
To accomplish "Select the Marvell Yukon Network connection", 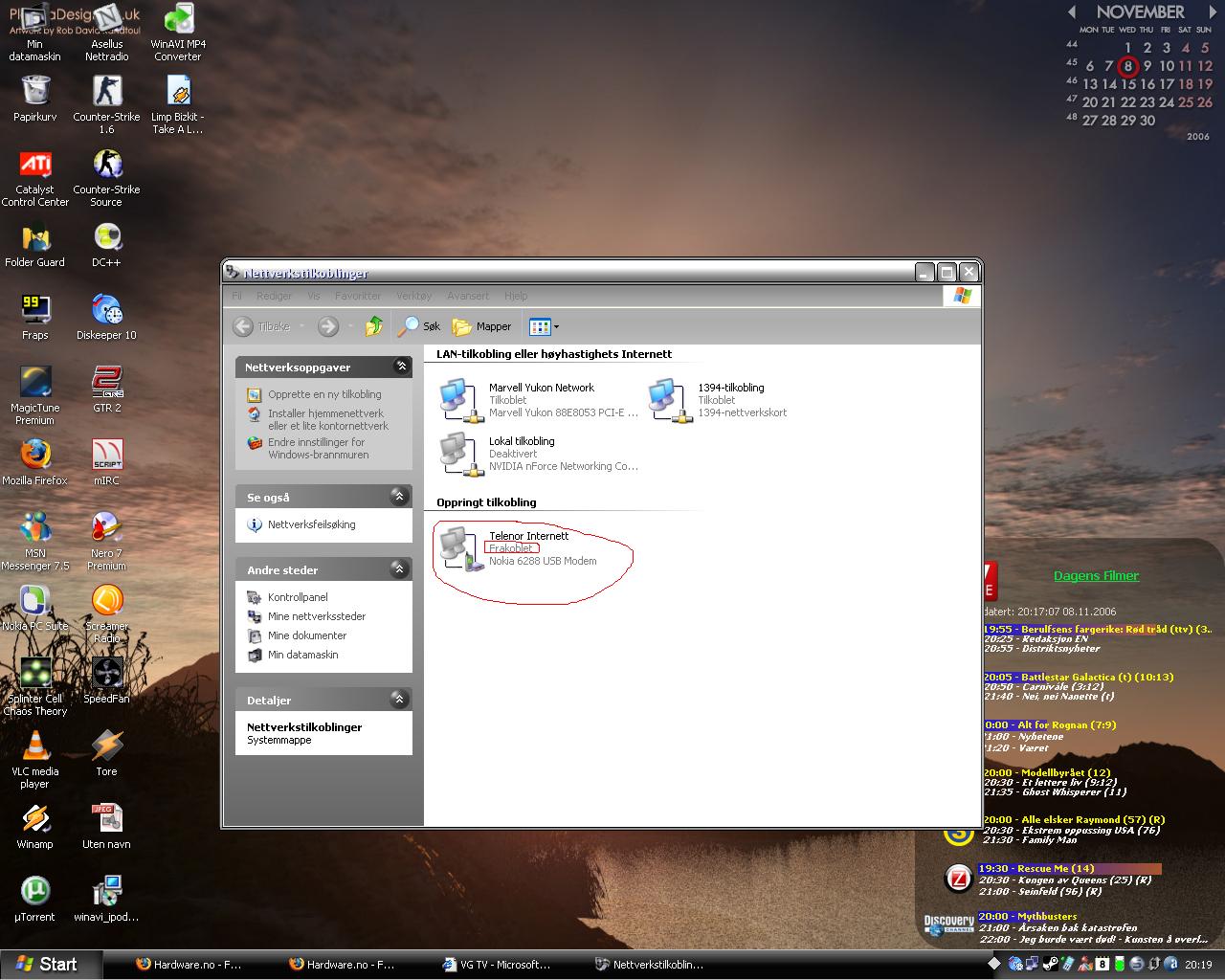I will coord(539,400).
